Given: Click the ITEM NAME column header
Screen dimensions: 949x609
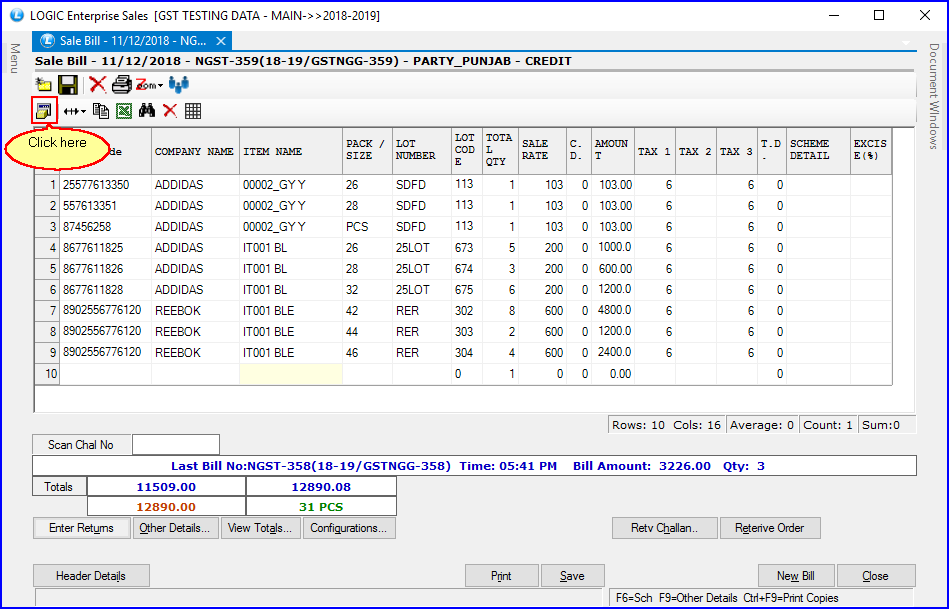Looking at the screenshot, I should pyautogui.click(x=291, y=151).
